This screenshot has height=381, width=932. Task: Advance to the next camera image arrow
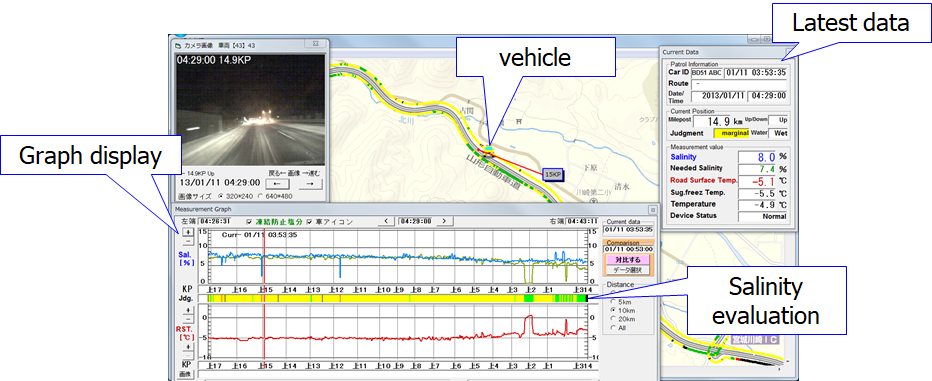pos(309,185)
